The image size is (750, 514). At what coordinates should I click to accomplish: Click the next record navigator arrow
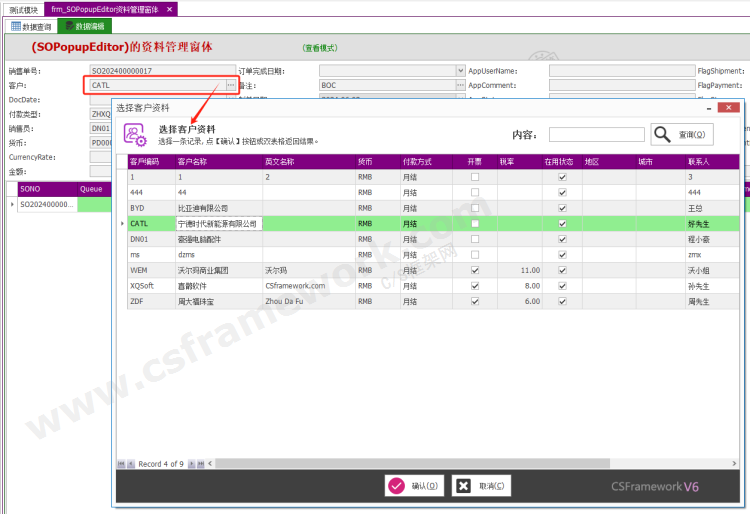point(190,464)
